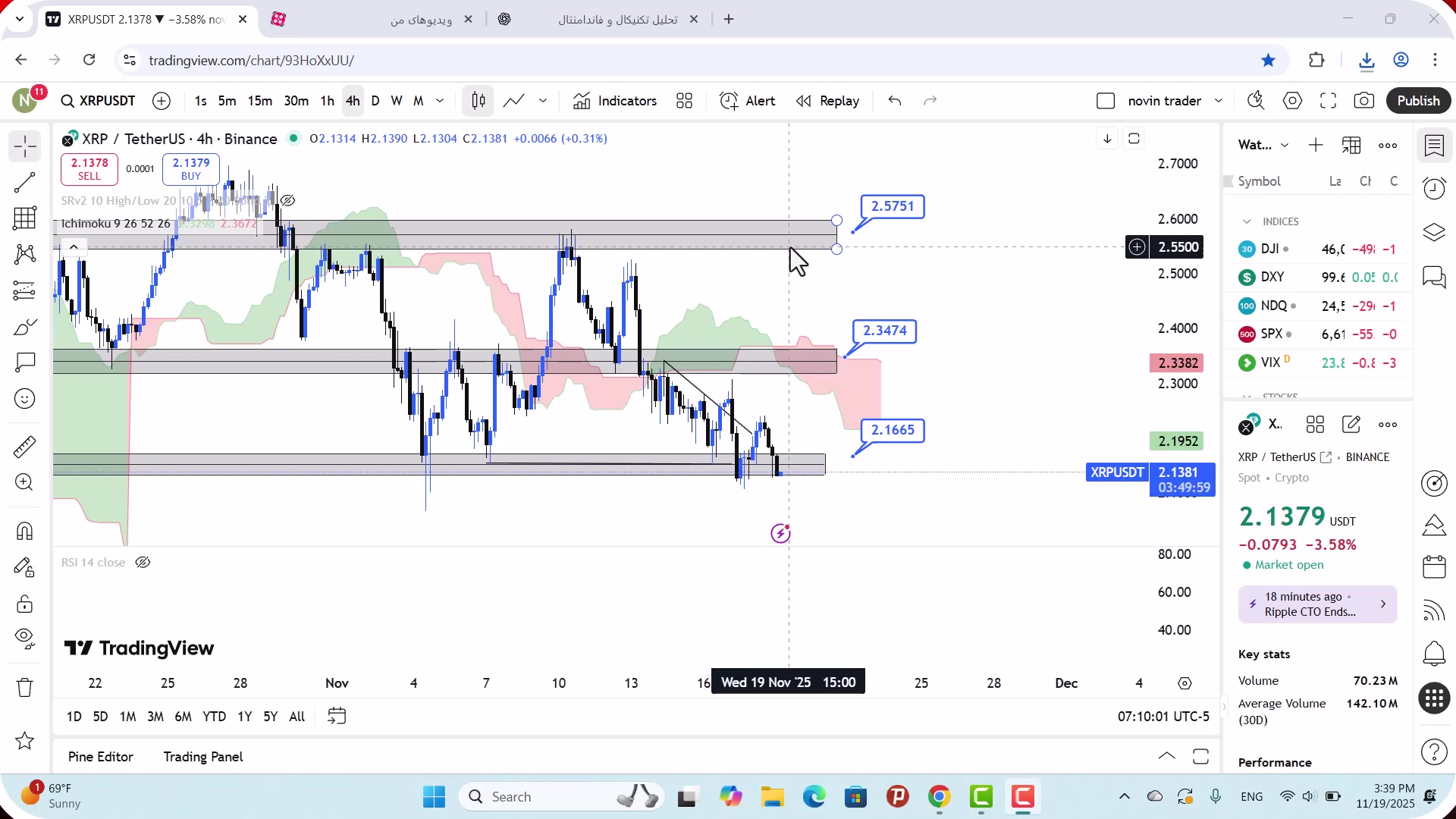
Task: Open XRPUSDT symbol search
Action: 99,101
